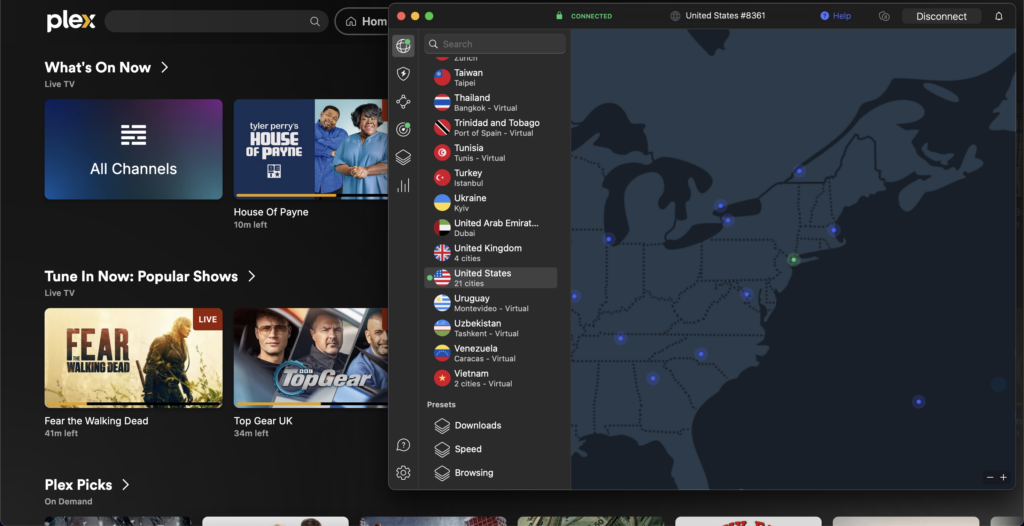Open the Plex Picks section chevron
The image size is (1024, 526).
click(125, 485)
